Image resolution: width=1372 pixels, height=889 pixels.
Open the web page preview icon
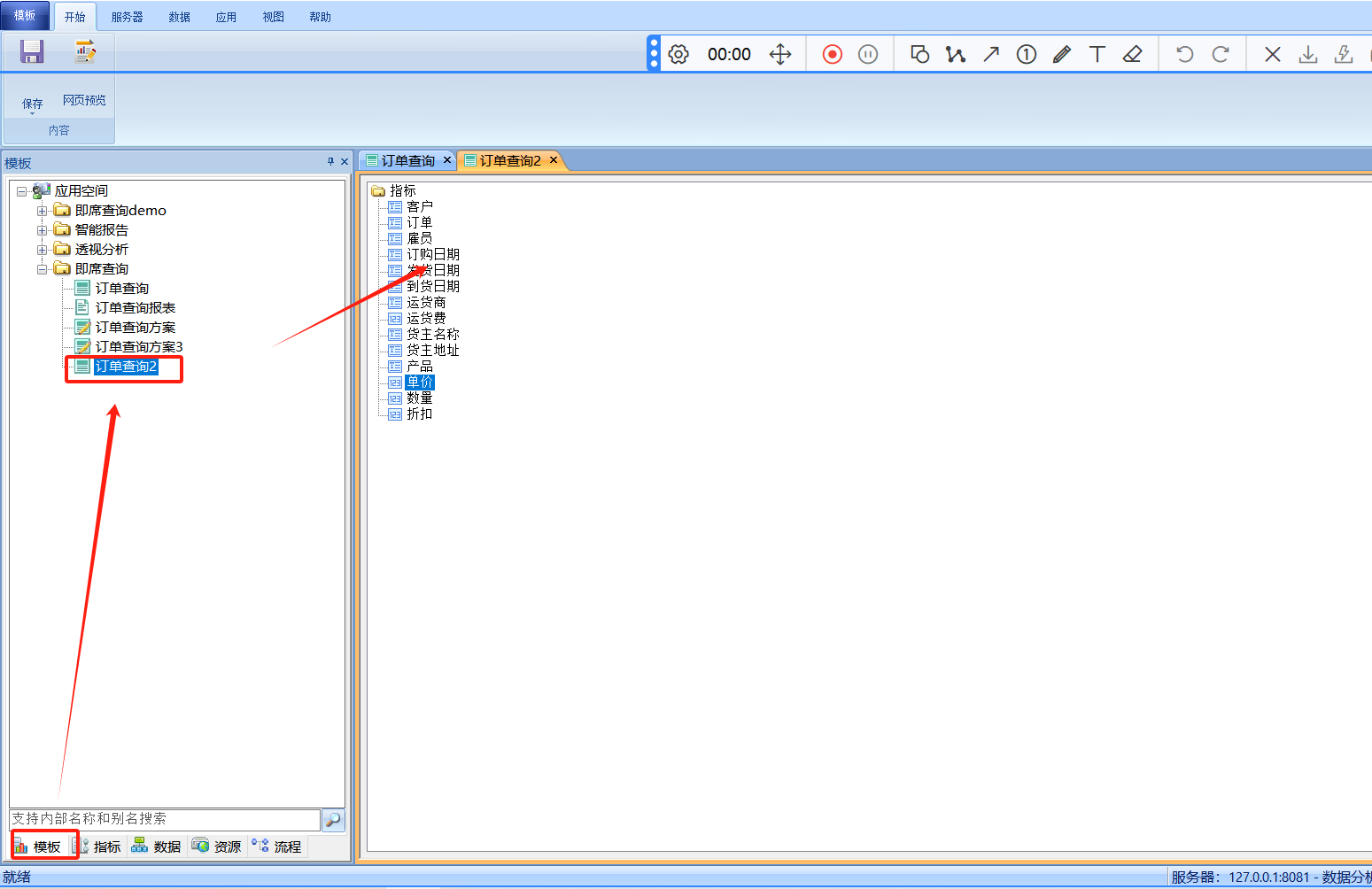pos(85,52)
